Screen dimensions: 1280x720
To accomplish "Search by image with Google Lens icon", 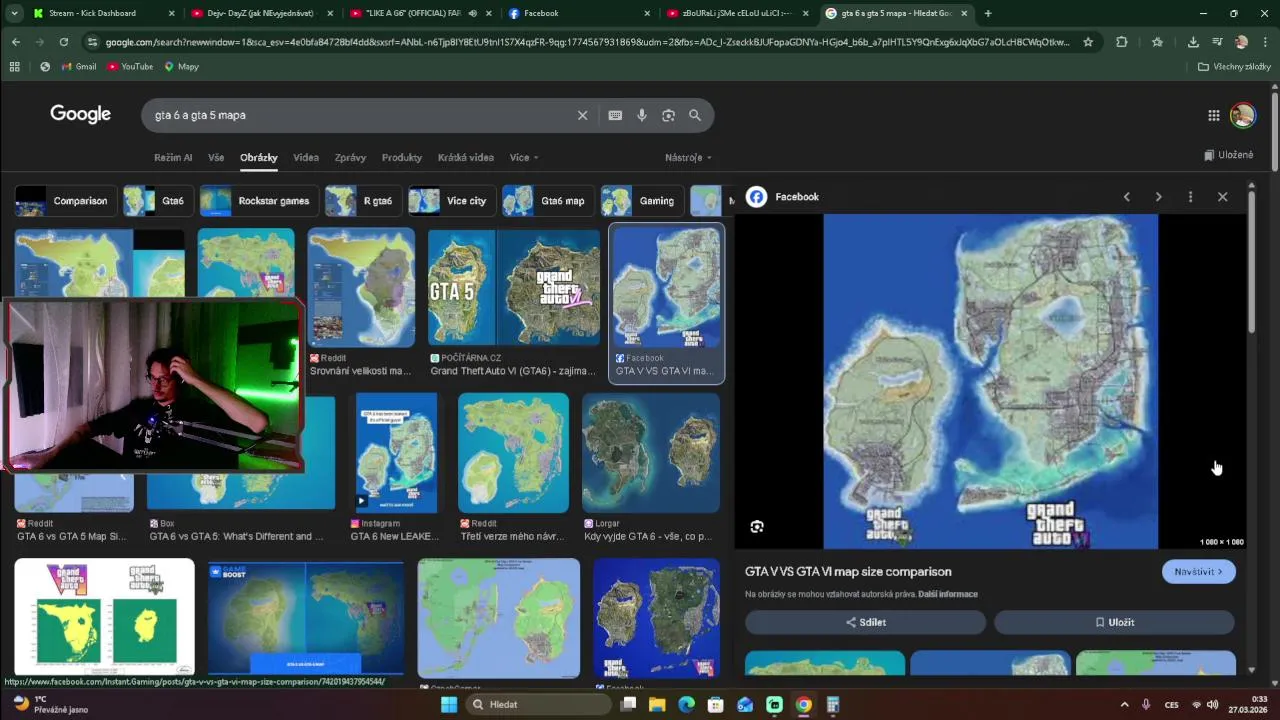I will tap(668, 115).
